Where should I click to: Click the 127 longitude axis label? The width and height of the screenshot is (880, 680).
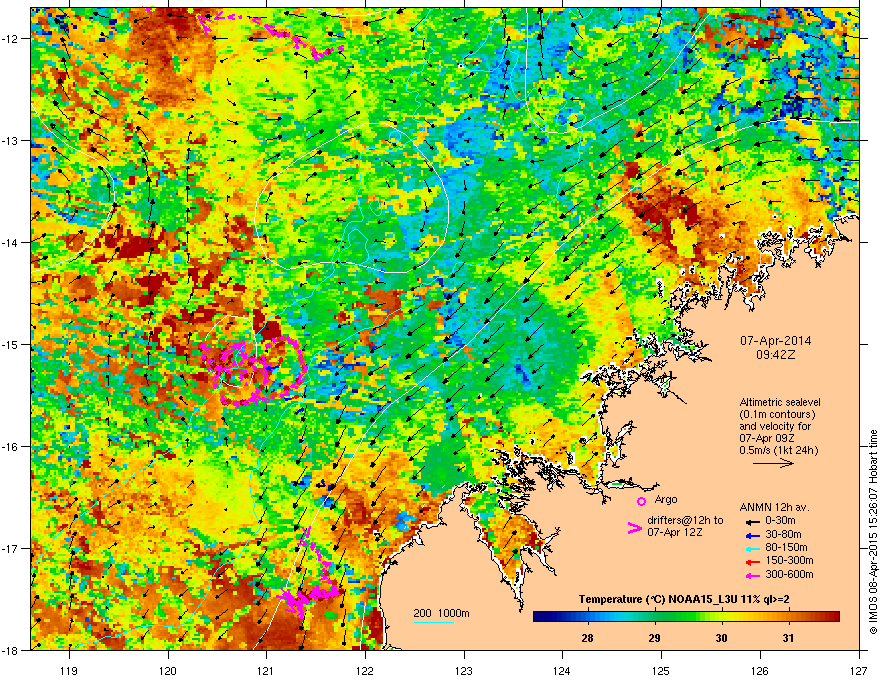click(859, 670)
